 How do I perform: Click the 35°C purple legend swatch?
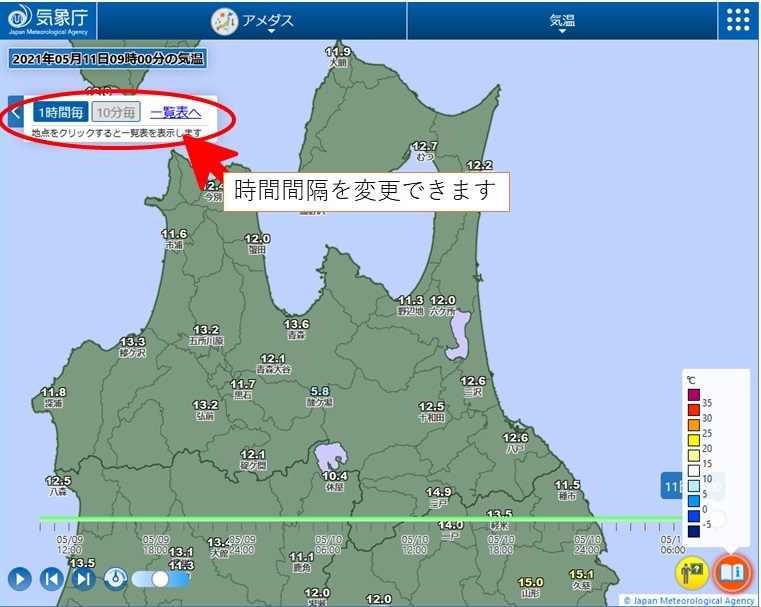(x=694, y=394)
